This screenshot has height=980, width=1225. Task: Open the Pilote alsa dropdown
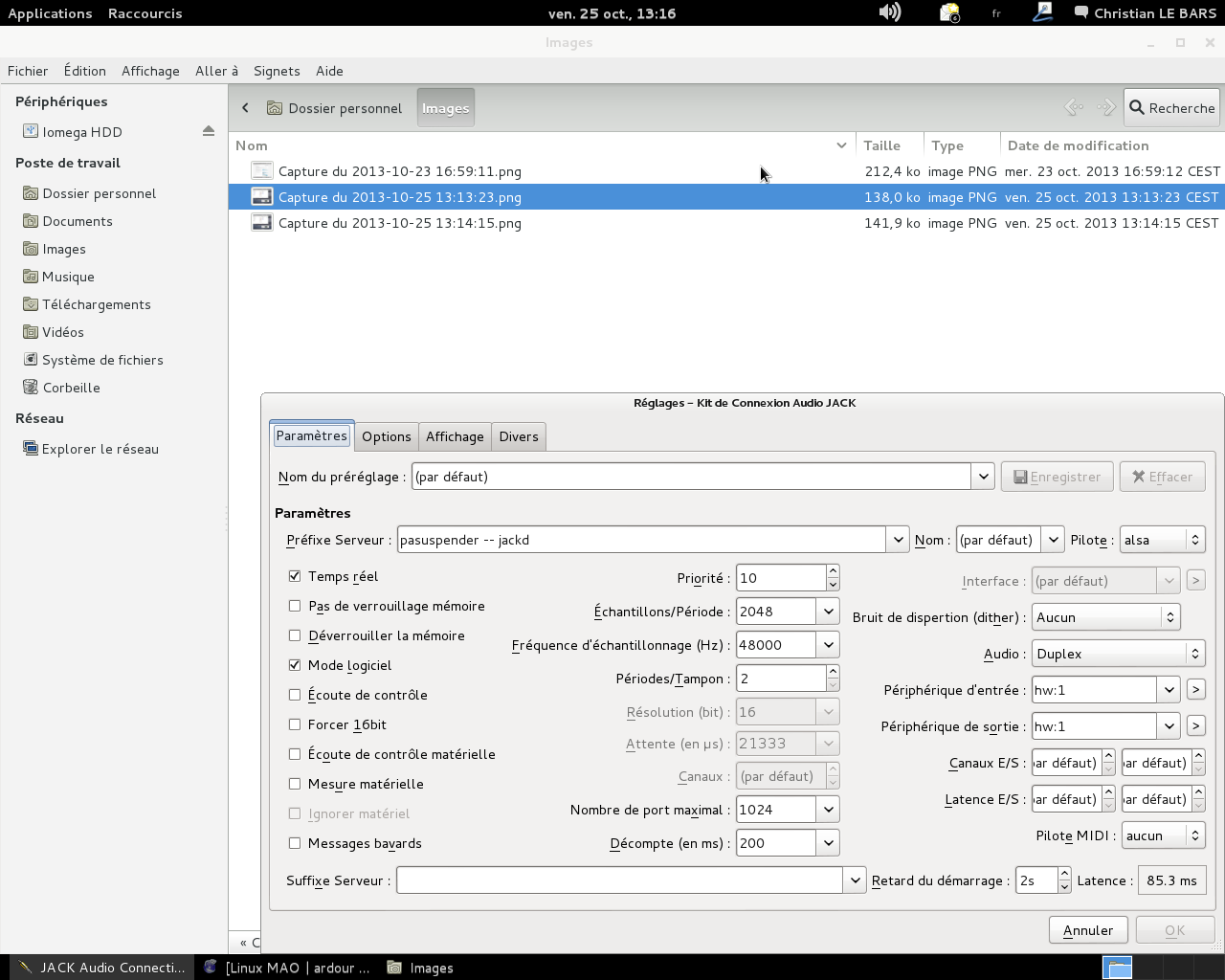coord(1162,540)
